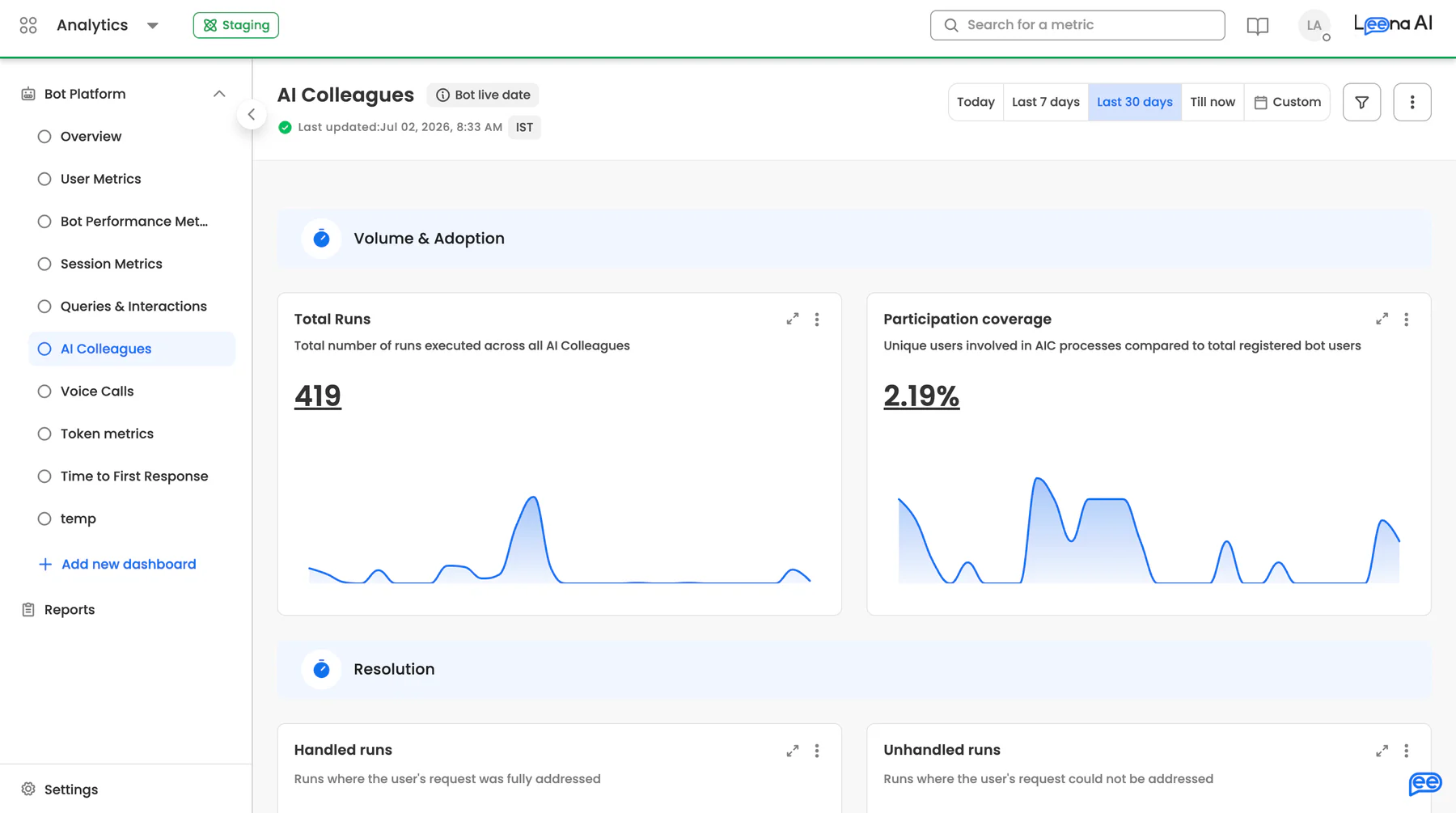Select the Overview dashboard radio
This screenshot has width=1456, height=813.
tap(44, 137)
